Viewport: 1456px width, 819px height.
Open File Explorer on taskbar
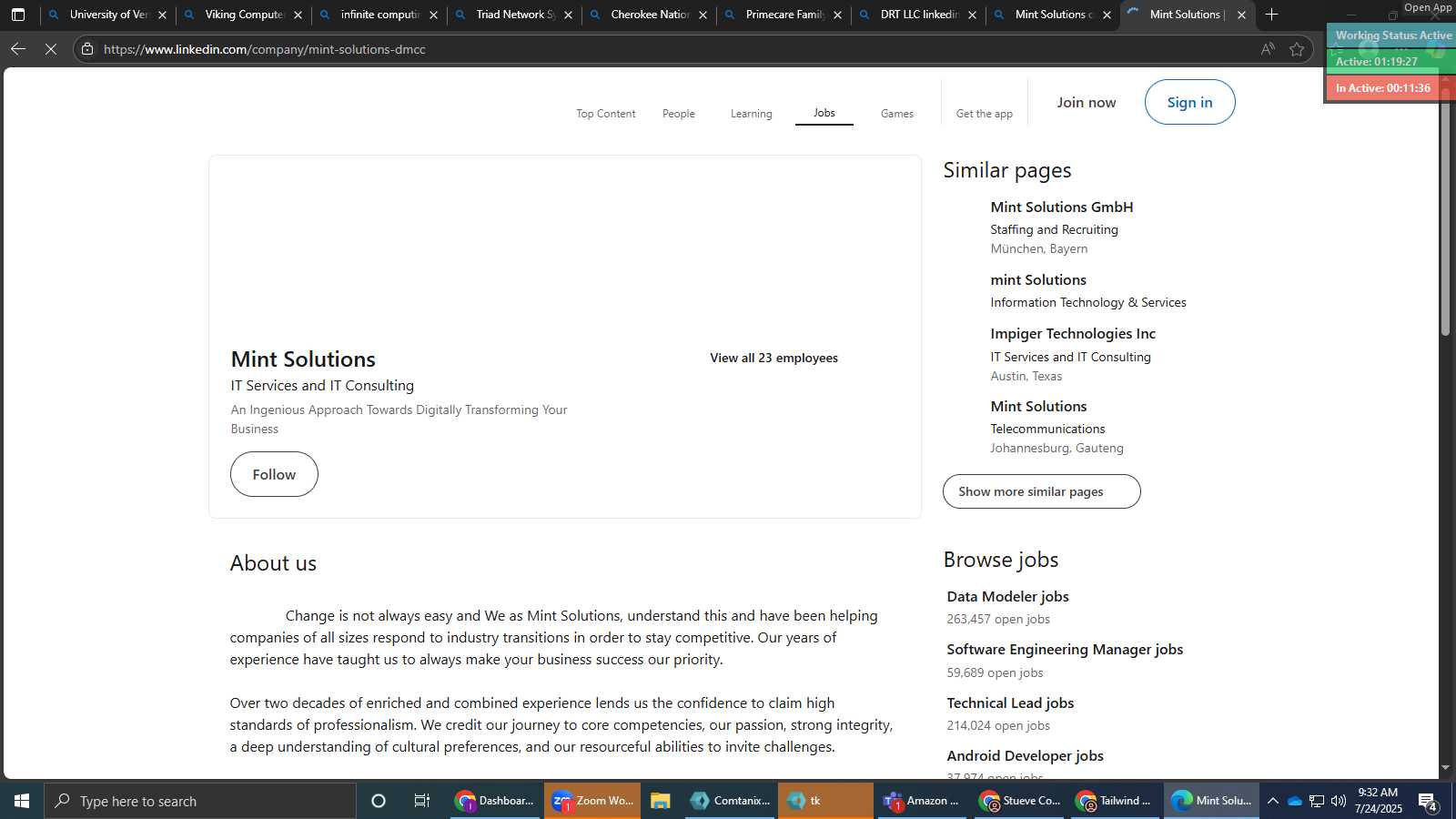pos(661,801)
